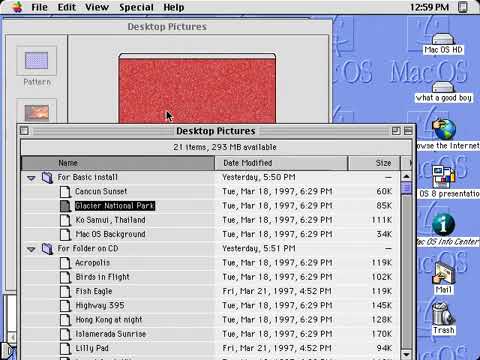Sort the list by Date Modified column

pyautogui.click(x=281, y=163)
